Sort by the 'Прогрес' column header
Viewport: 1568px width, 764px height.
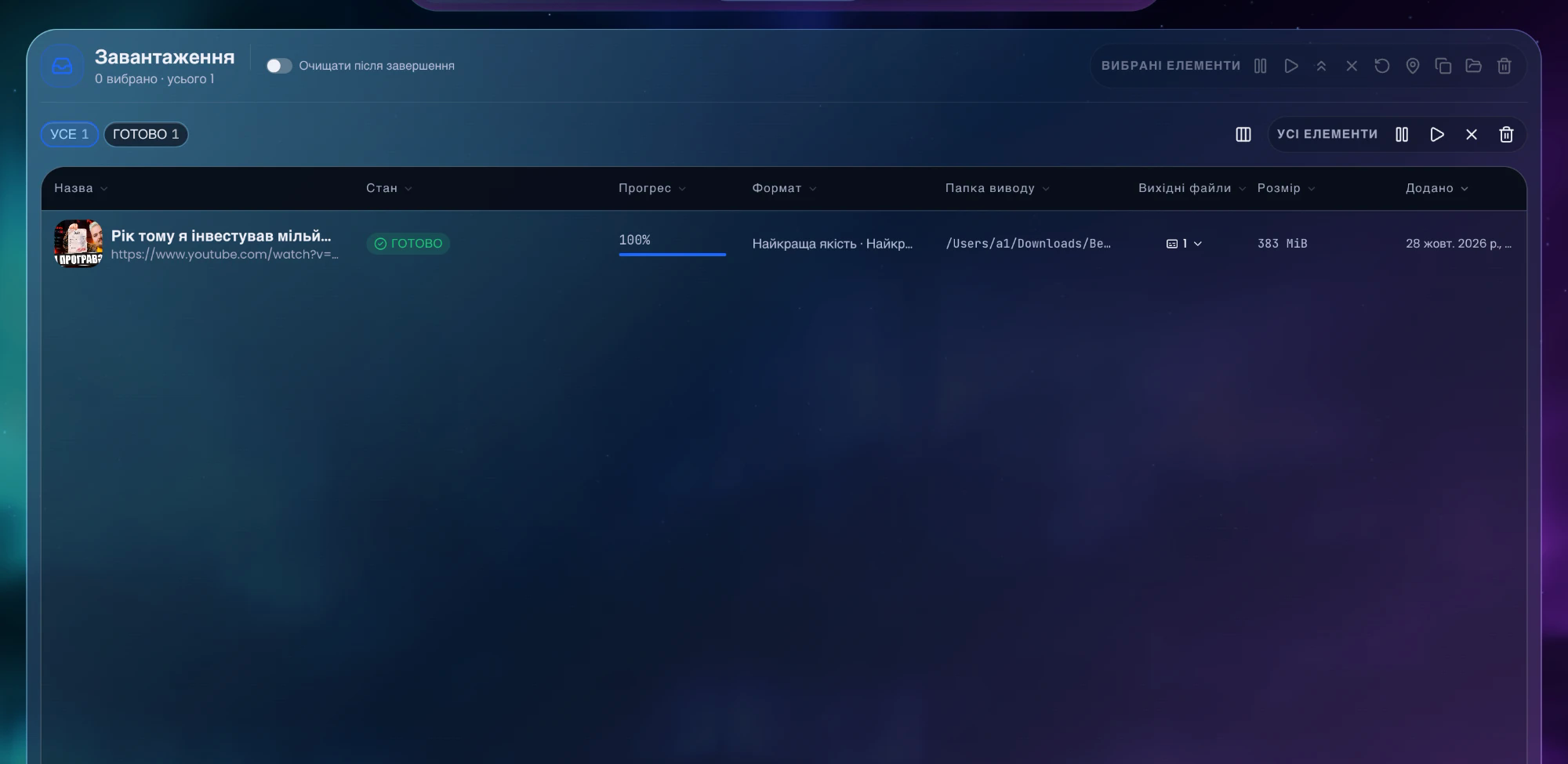click(x=652, y=188)
